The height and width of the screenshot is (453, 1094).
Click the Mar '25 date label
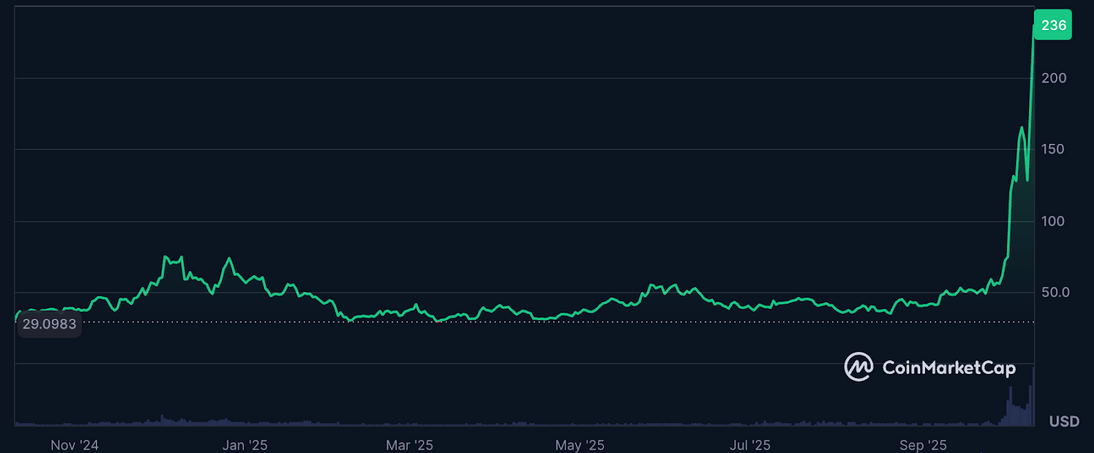409,445
